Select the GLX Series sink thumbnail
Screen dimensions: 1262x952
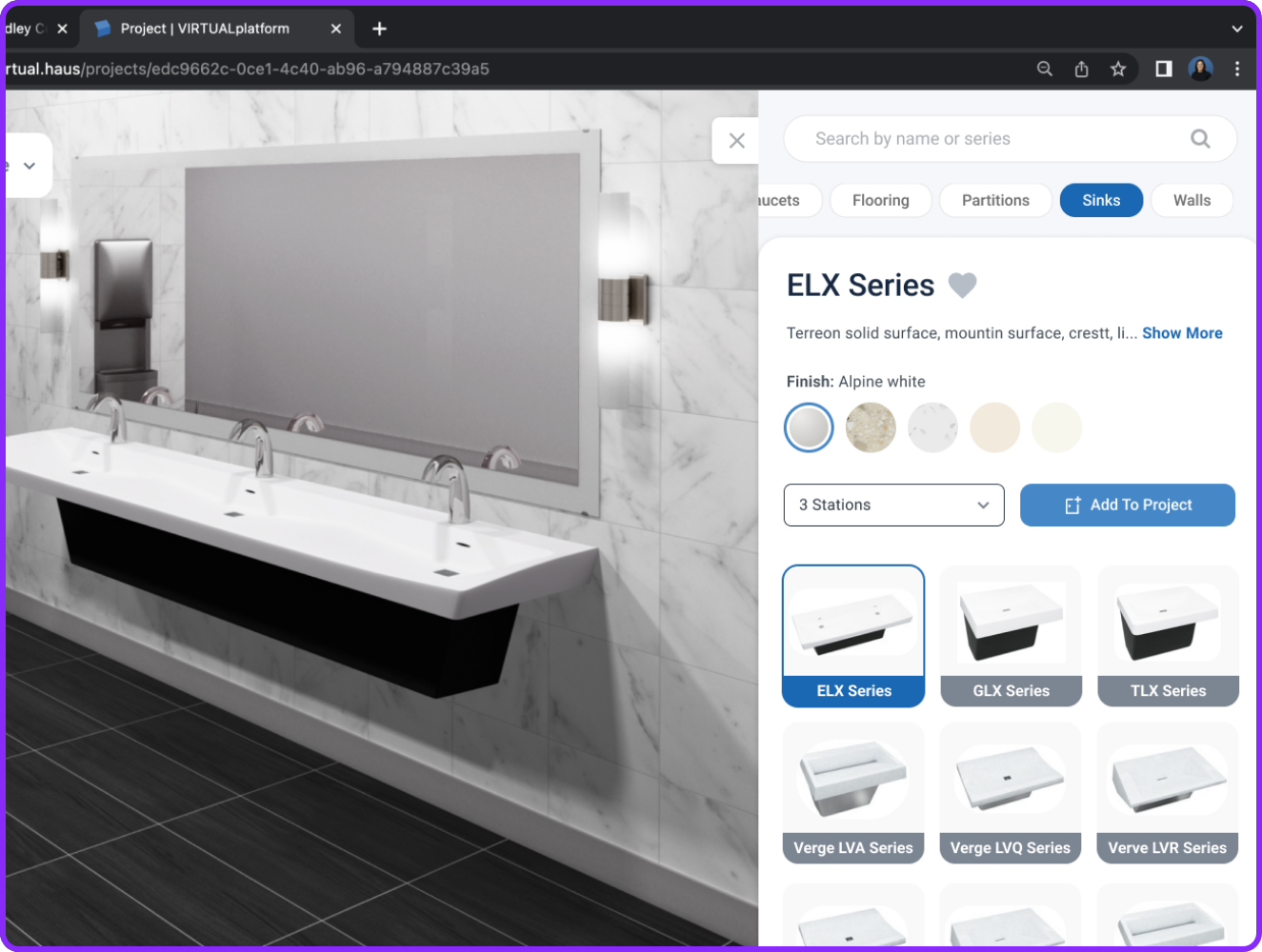1011,636
